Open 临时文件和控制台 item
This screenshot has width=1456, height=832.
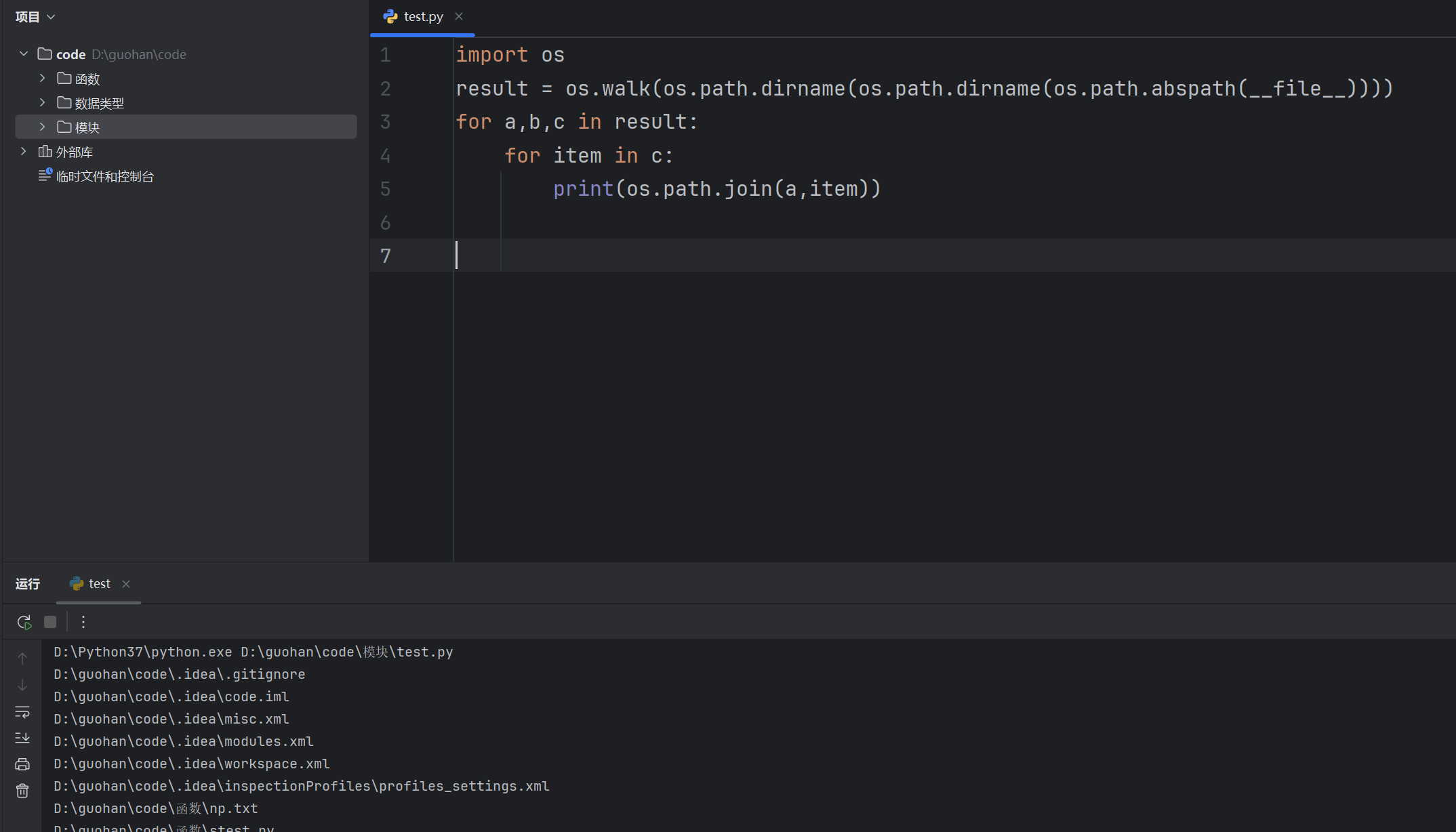click(104, 177)
